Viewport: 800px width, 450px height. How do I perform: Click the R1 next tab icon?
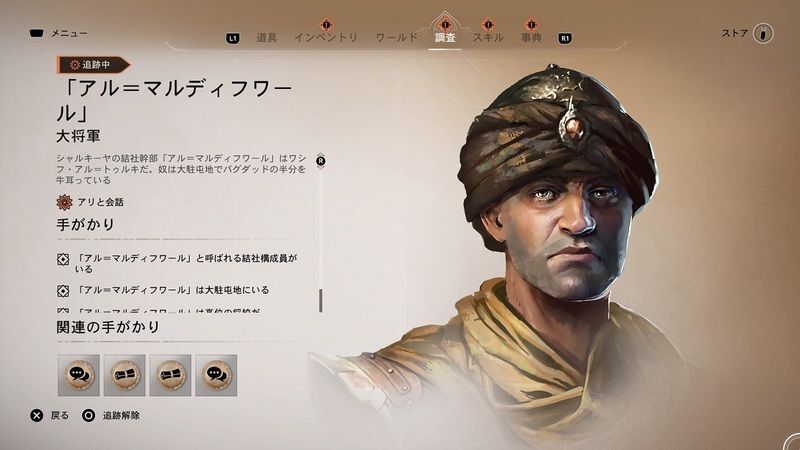565,38
